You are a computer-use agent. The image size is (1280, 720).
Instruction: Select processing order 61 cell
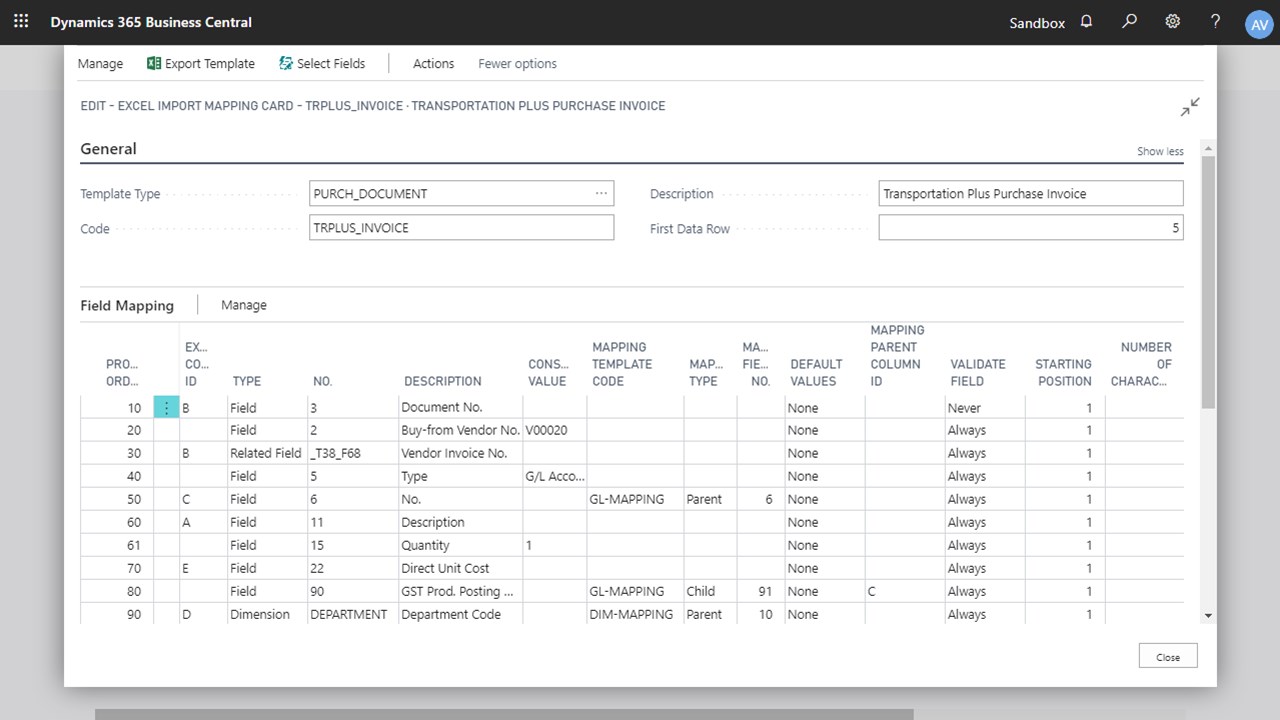click(x=117, y=545)
